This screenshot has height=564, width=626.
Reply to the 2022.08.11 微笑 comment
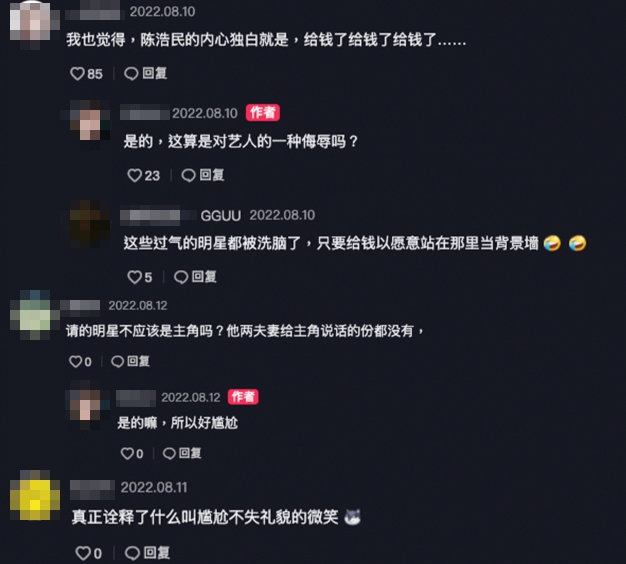point(147,553)
